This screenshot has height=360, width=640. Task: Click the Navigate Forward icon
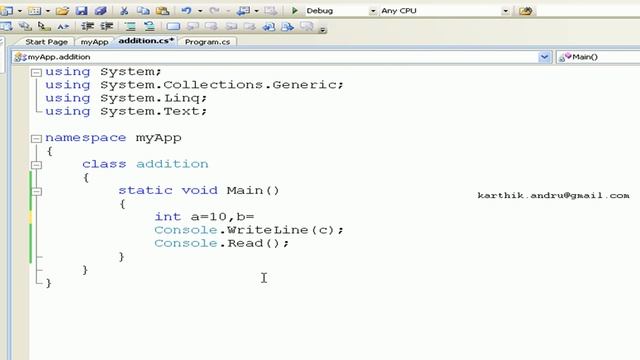coord(270,11)
